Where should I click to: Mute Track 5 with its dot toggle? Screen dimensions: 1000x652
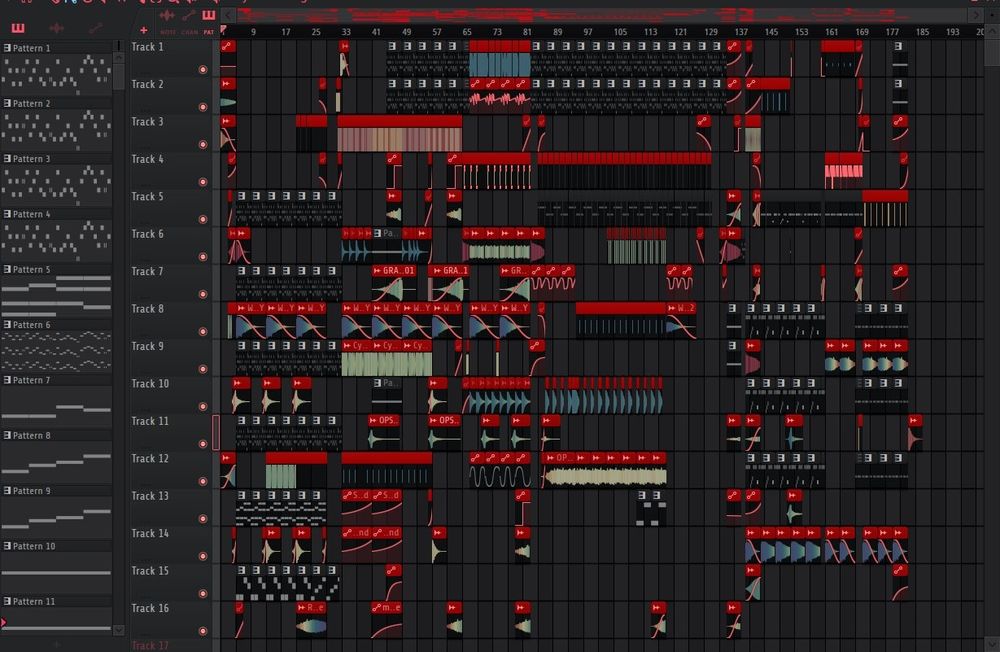pos(203,219)
